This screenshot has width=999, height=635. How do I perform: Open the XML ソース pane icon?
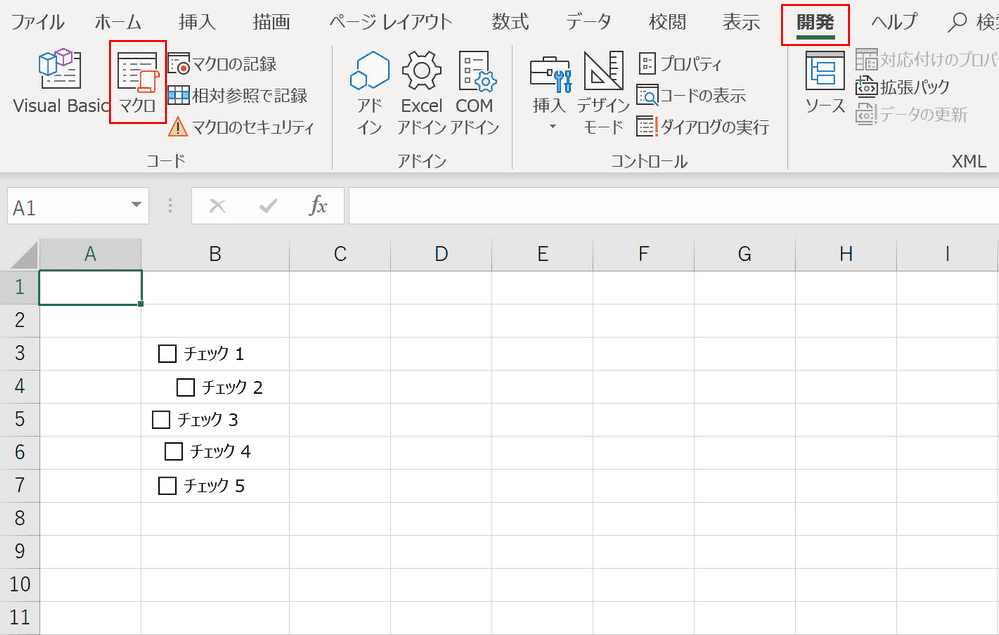click(824, 71)
